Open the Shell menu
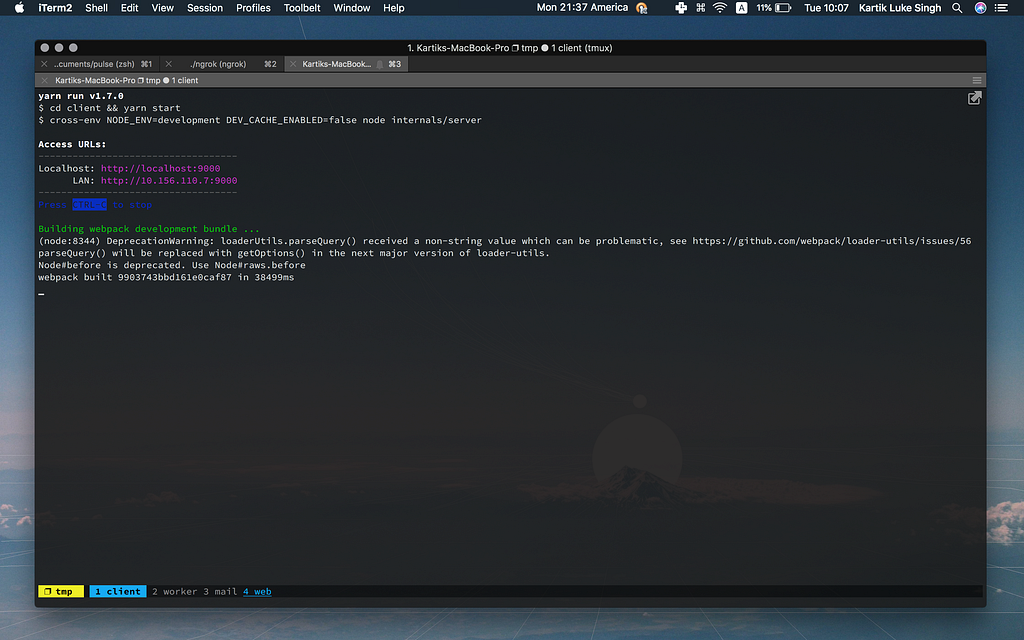The height and width of the screenshot is (640, 1024). (x=96, y=8)
